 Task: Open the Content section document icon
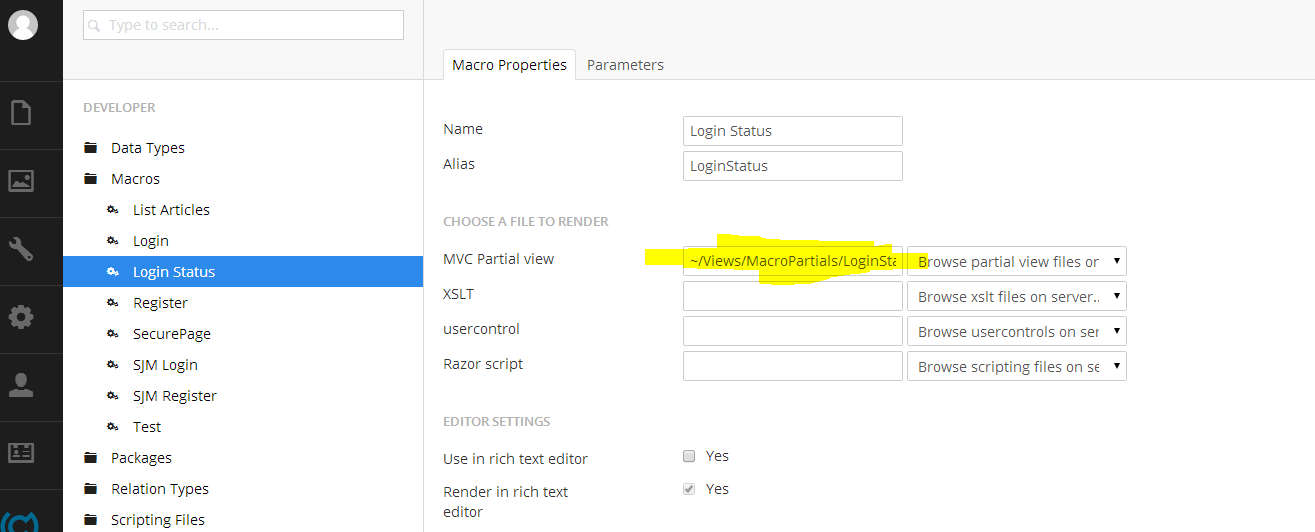coord(21,112)
